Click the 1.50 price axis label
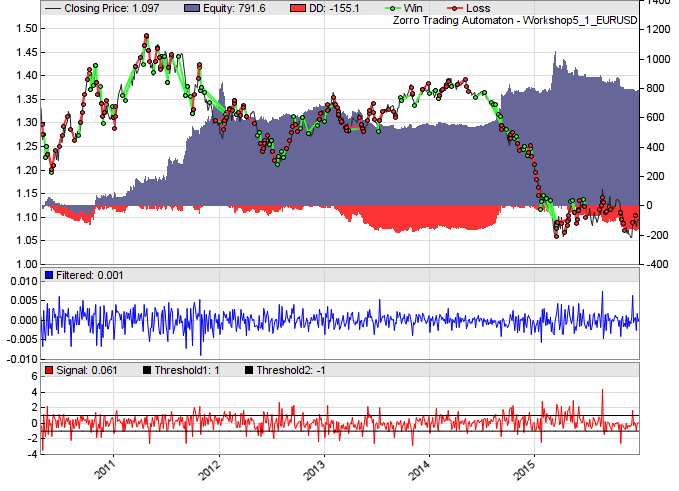Image resolution: width=679 pixels, height=491 pixels. 27,29
